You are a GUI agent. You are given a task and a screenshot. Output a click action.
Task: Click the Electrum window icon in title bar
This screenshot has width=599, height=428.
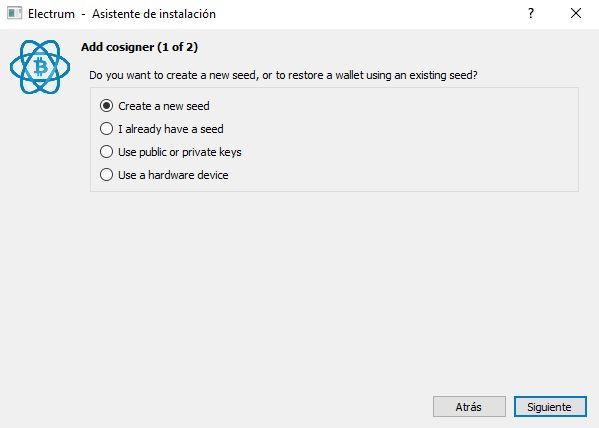click(x=15, y=13)
